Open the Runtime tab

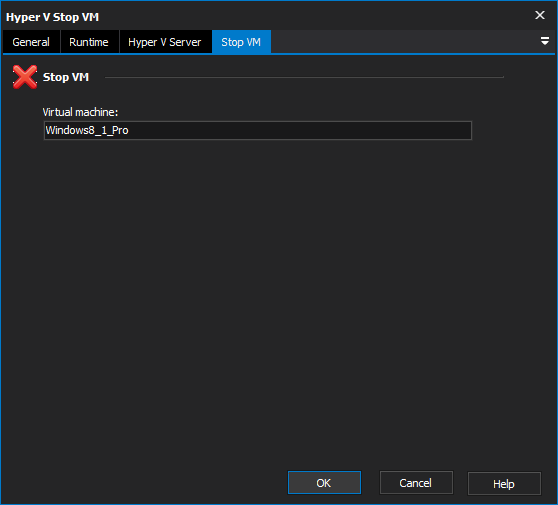tap(89, 42)
